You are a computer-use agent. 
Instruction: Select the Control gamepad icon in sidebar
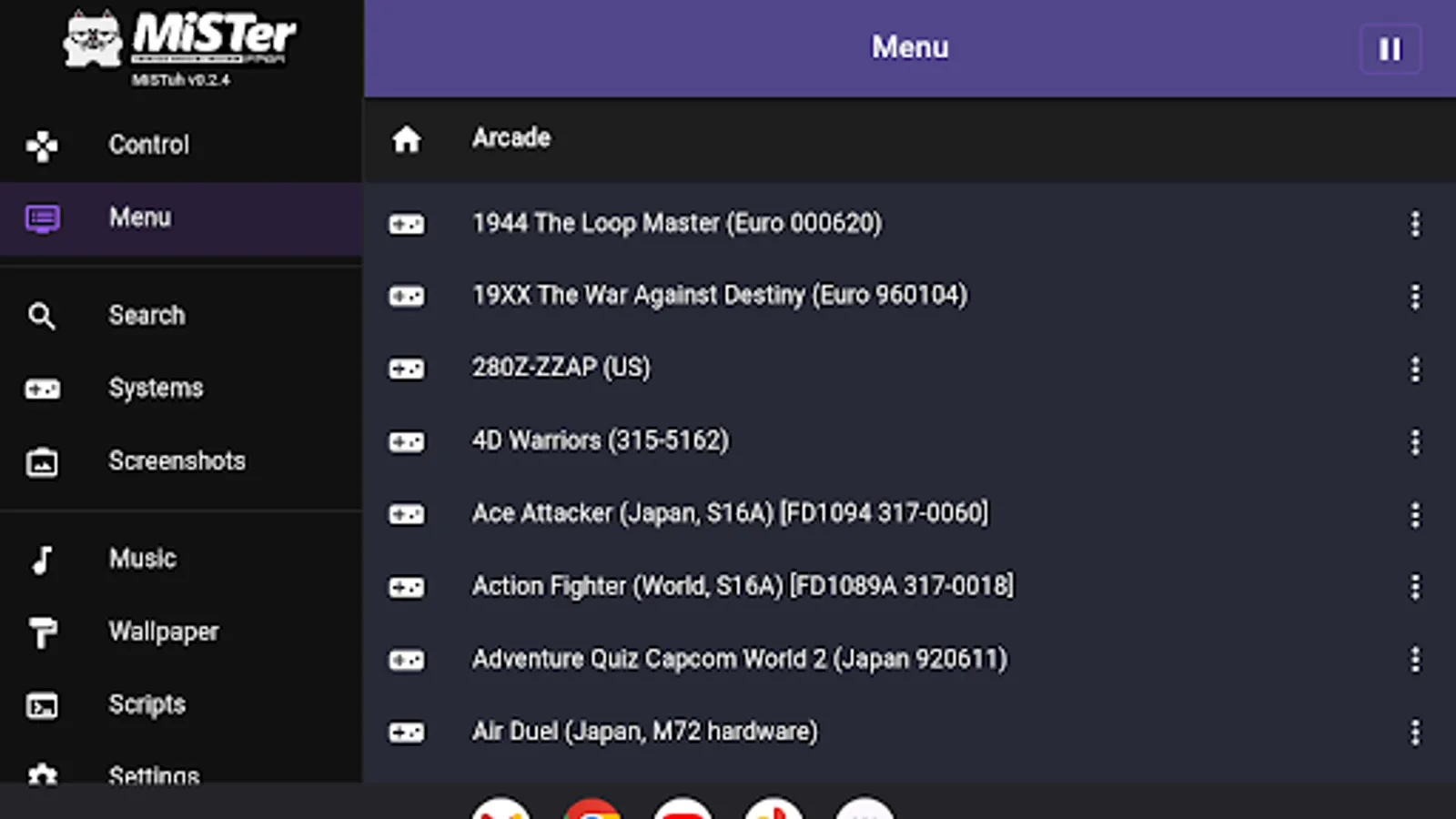coord(41,146)
